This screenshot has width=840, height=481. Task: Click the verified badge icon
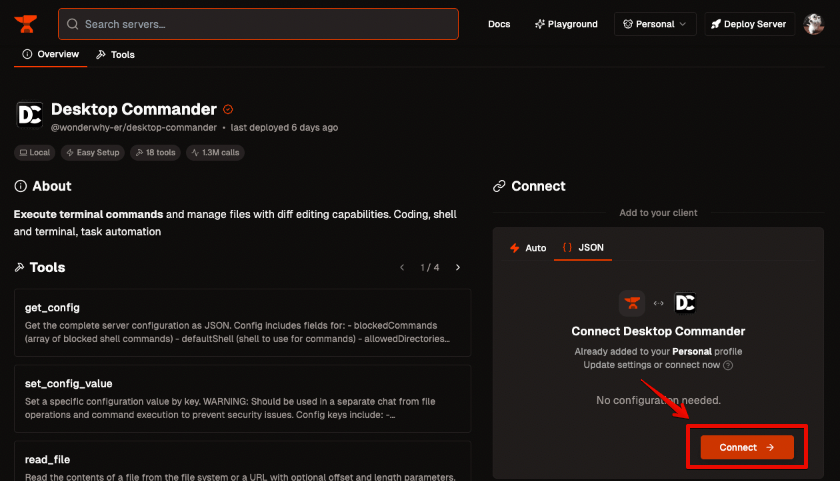(x=228, y=109)
